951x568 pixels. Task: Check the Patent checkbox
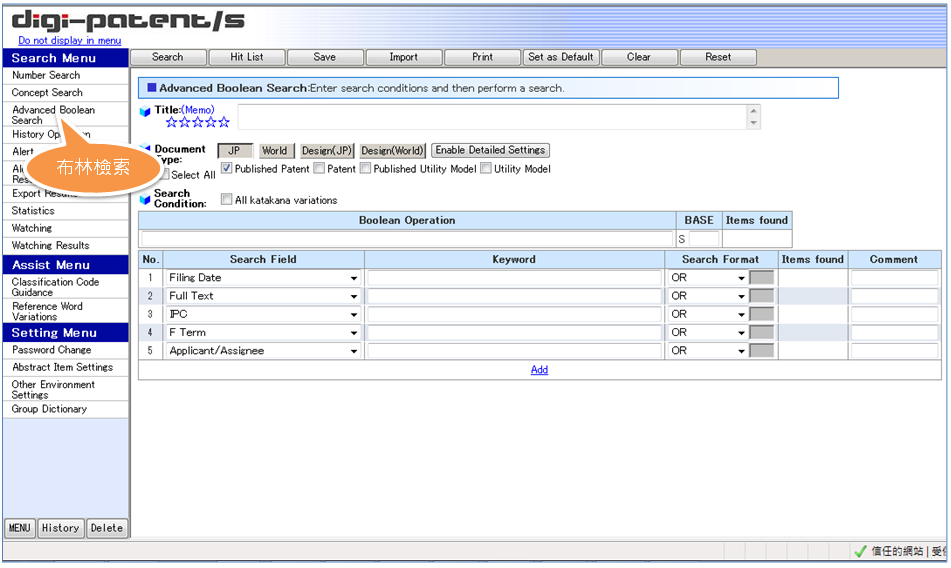pos(319,169)
